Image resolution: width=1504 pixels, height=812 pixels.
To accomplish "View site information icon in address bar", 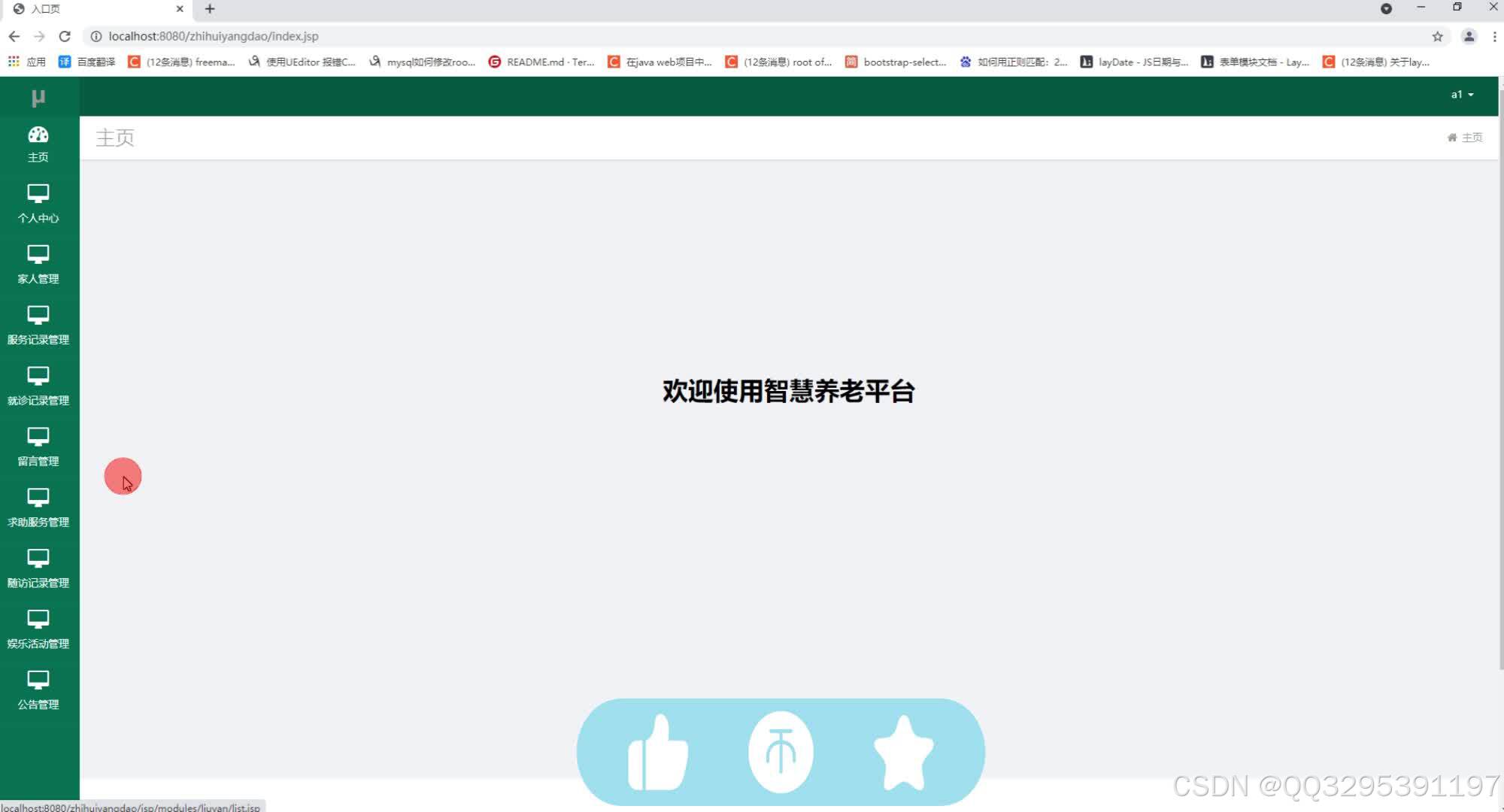I will 96,36.
